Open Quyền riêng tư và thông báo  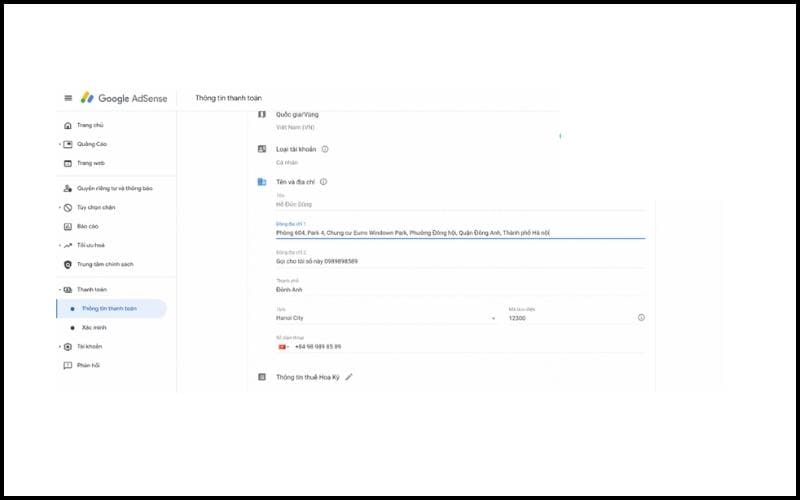click(115, 188)
